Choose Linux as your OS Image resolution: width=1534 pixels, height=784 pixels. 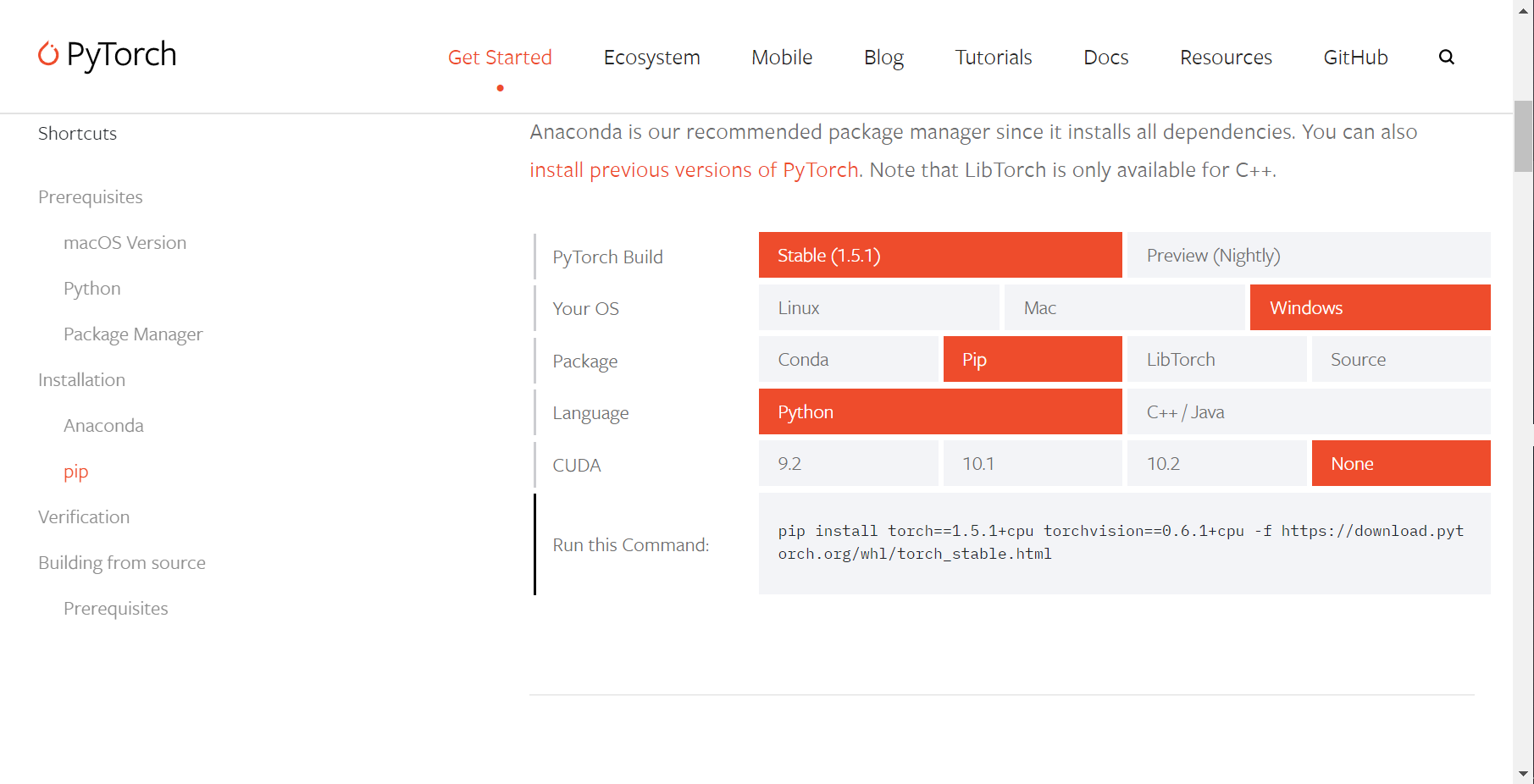878,307
